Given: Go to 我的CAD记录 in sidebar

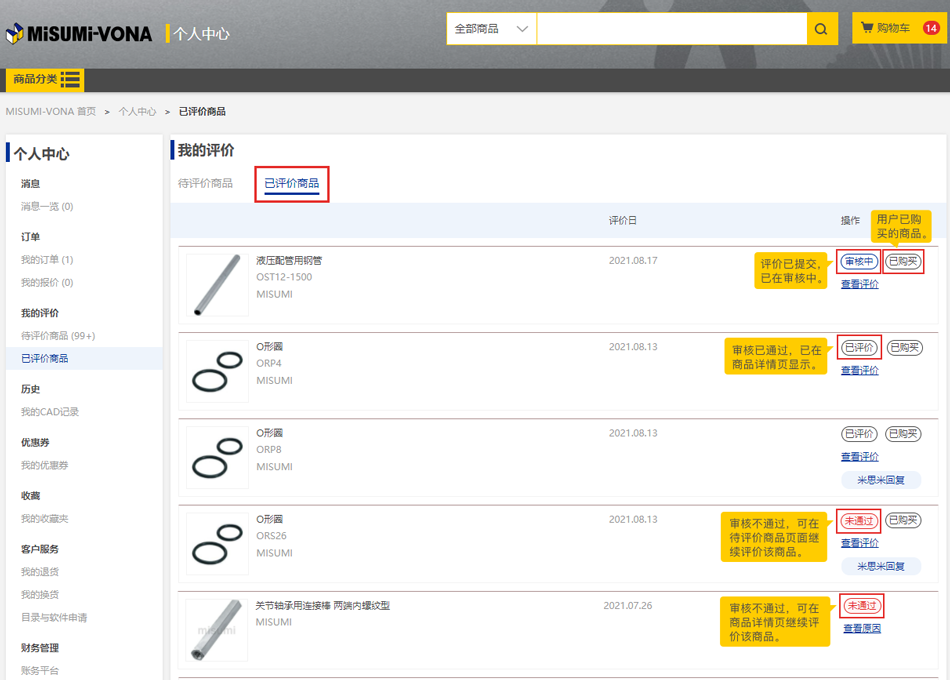Looking at the screenshot, I should tap(50, 412).
